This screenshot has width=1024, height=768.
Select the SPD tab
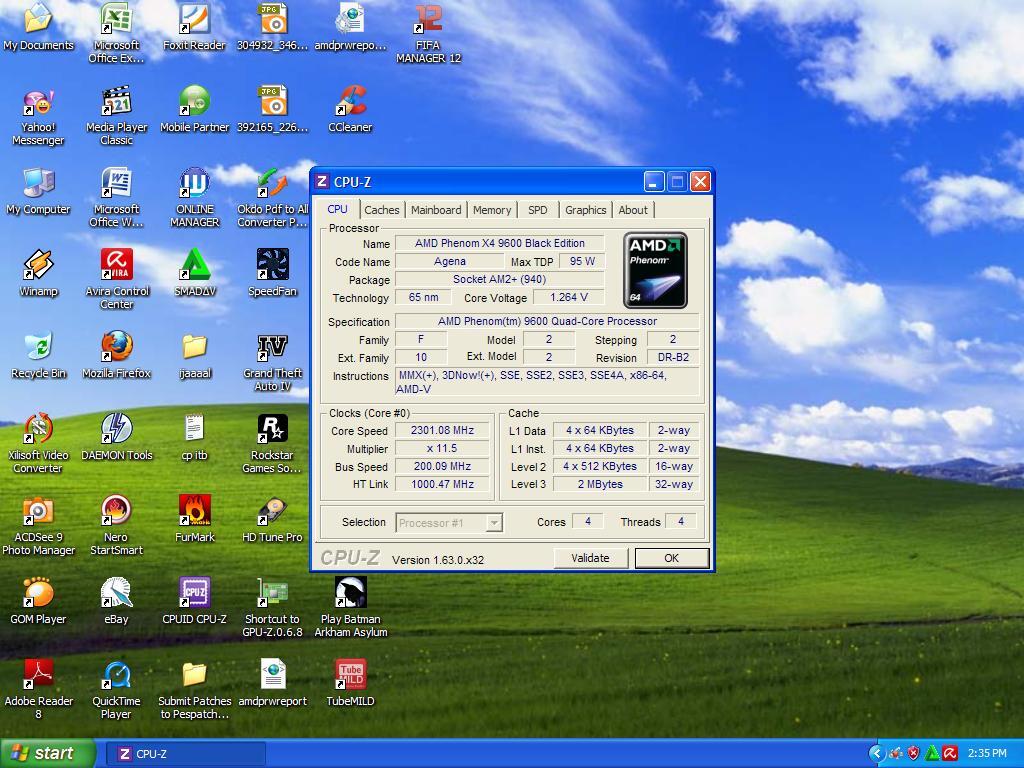point(537,210)
